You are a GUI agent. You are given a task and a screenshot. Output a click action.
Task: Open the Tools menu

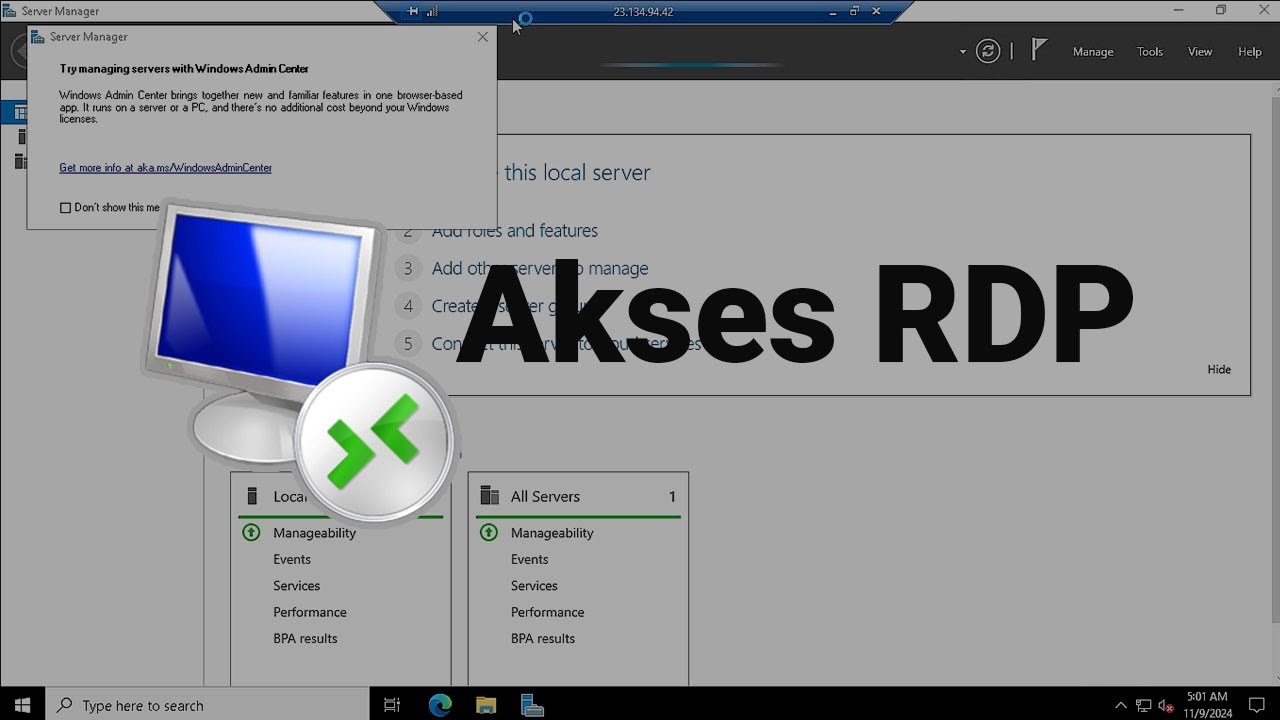1150,52
